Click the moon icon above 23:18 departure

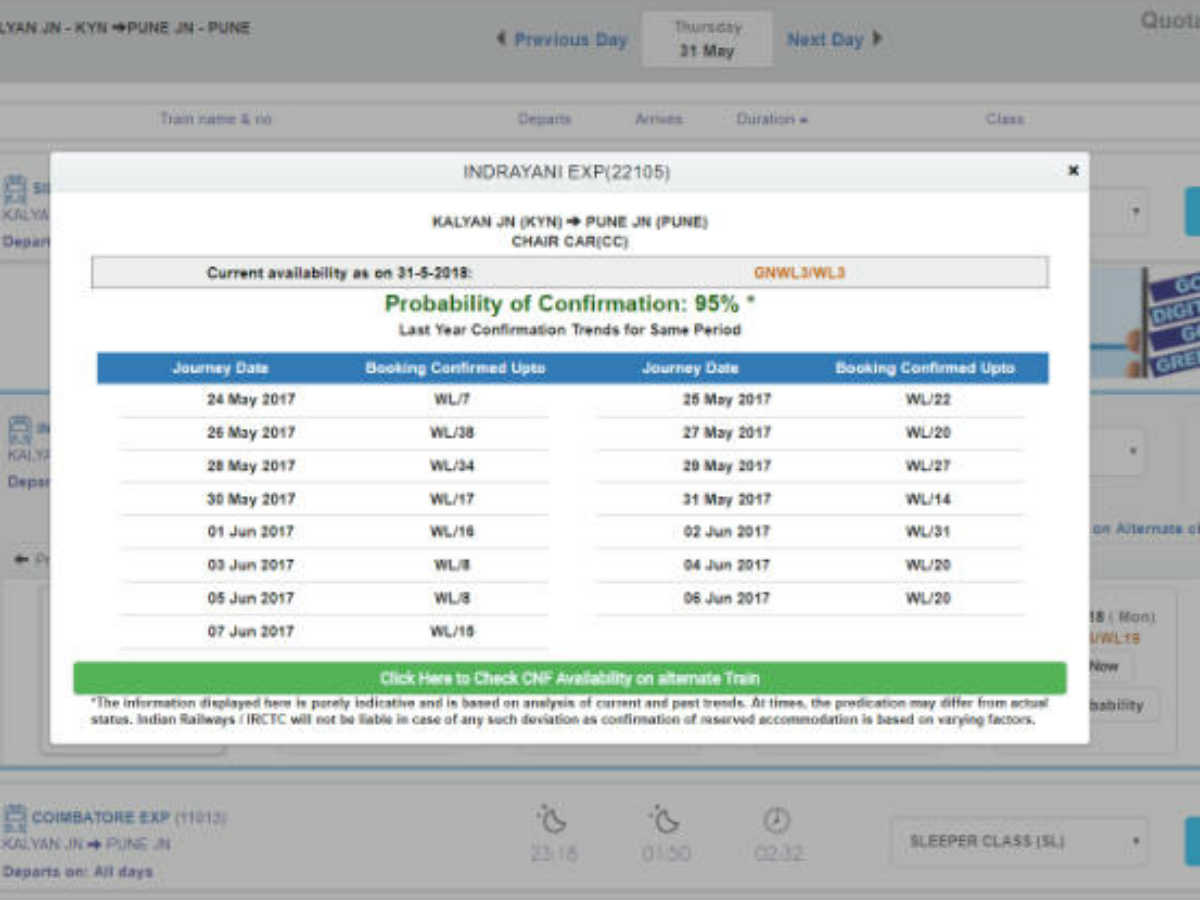point(551,820)
